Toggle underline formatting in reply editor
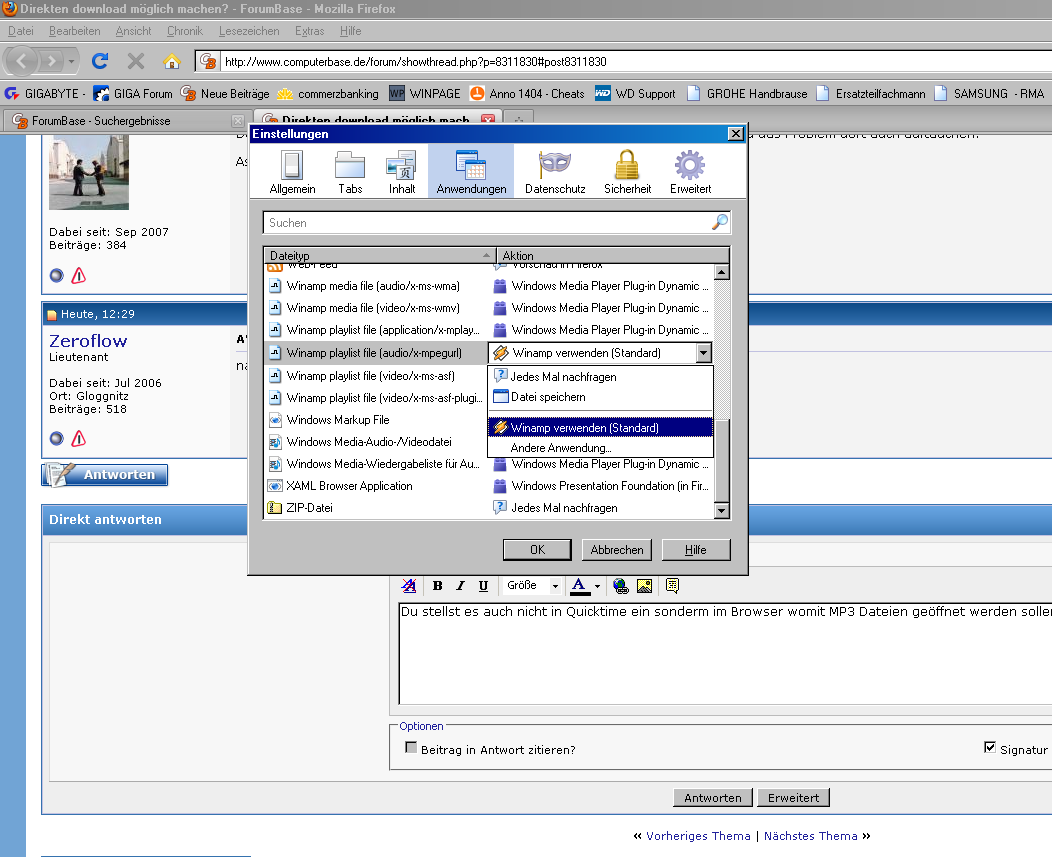Viewport: 1052px width, 857px height. click(483, 585)
